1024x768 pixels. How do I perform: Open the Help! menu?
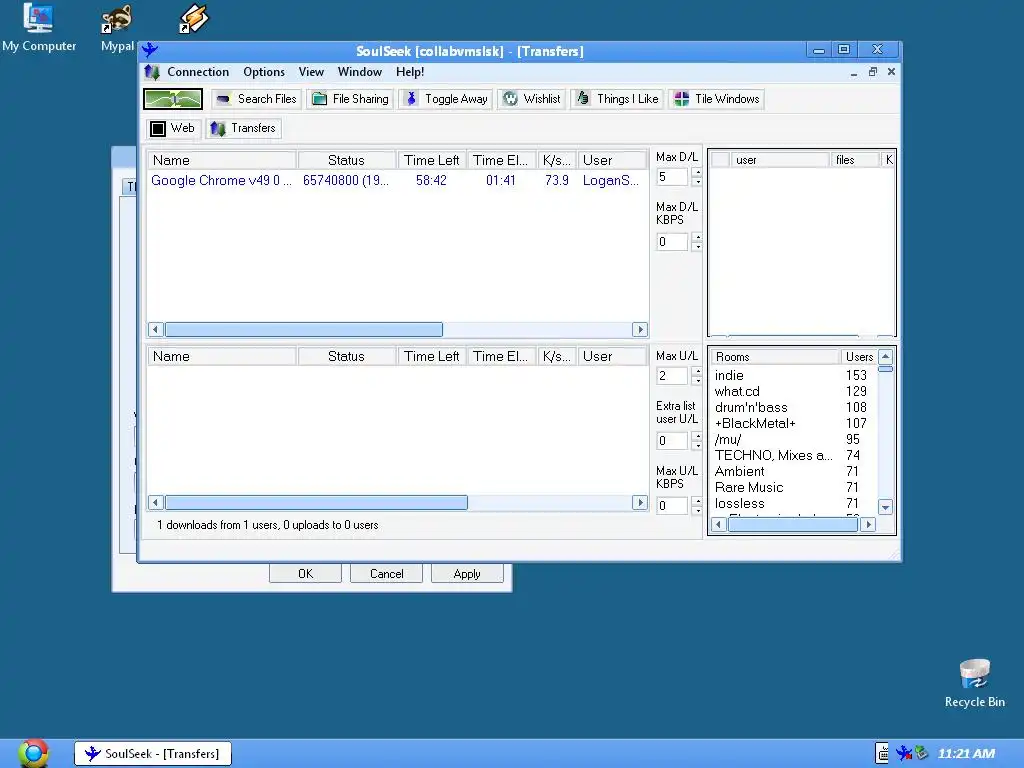409,72
